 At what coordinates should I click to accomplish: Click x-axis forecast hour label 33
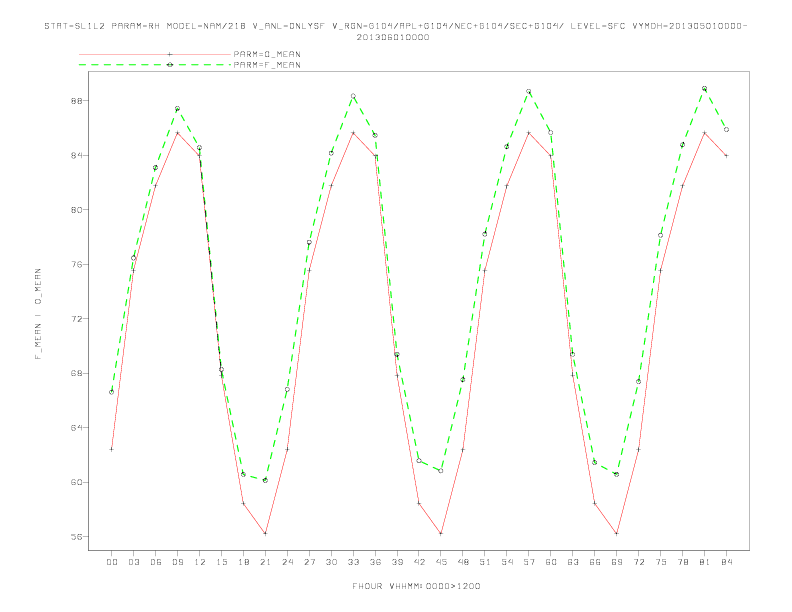tap(353, 562)
